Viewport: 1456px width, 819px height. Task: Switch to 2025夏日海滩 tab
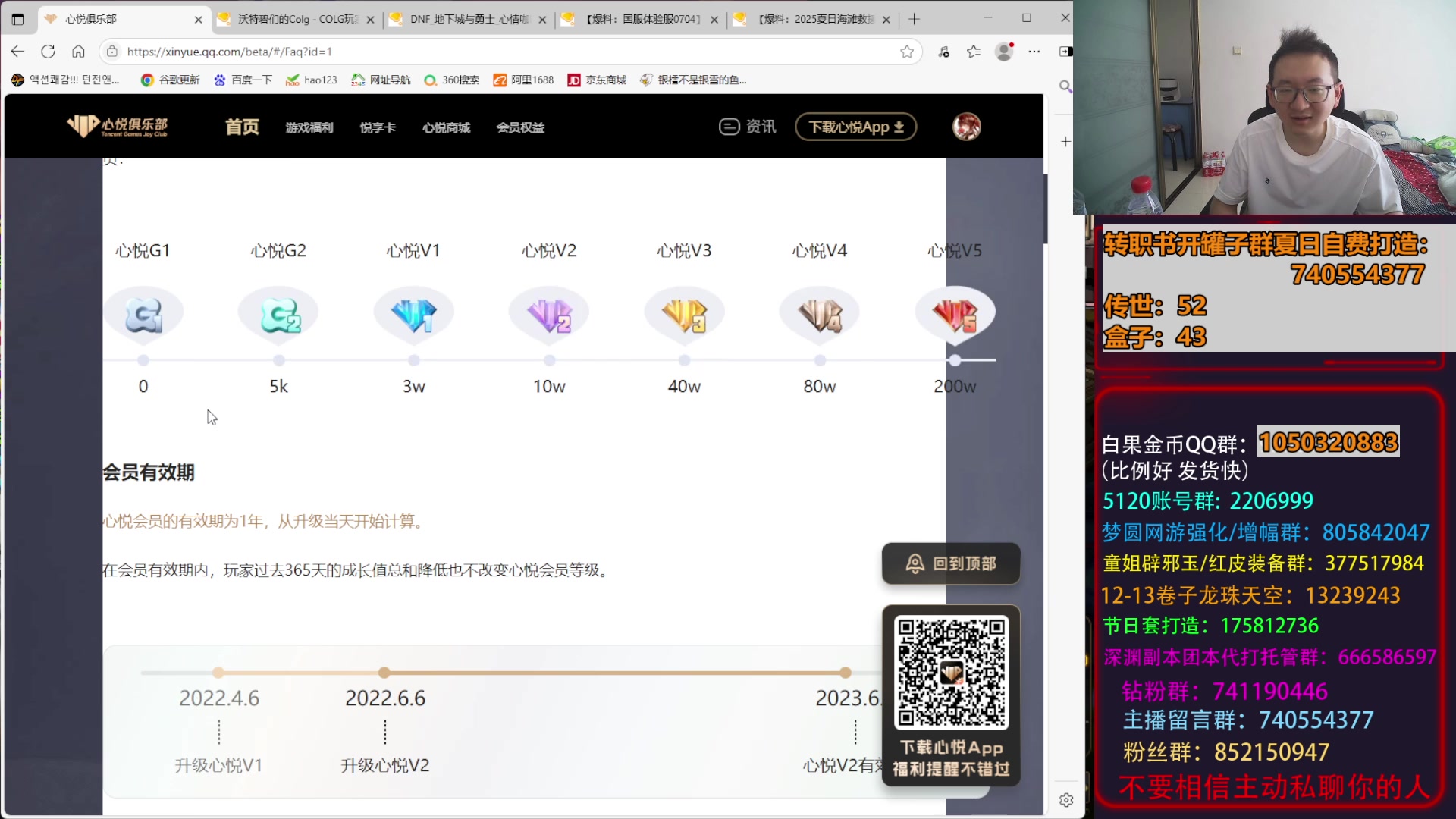812,19
